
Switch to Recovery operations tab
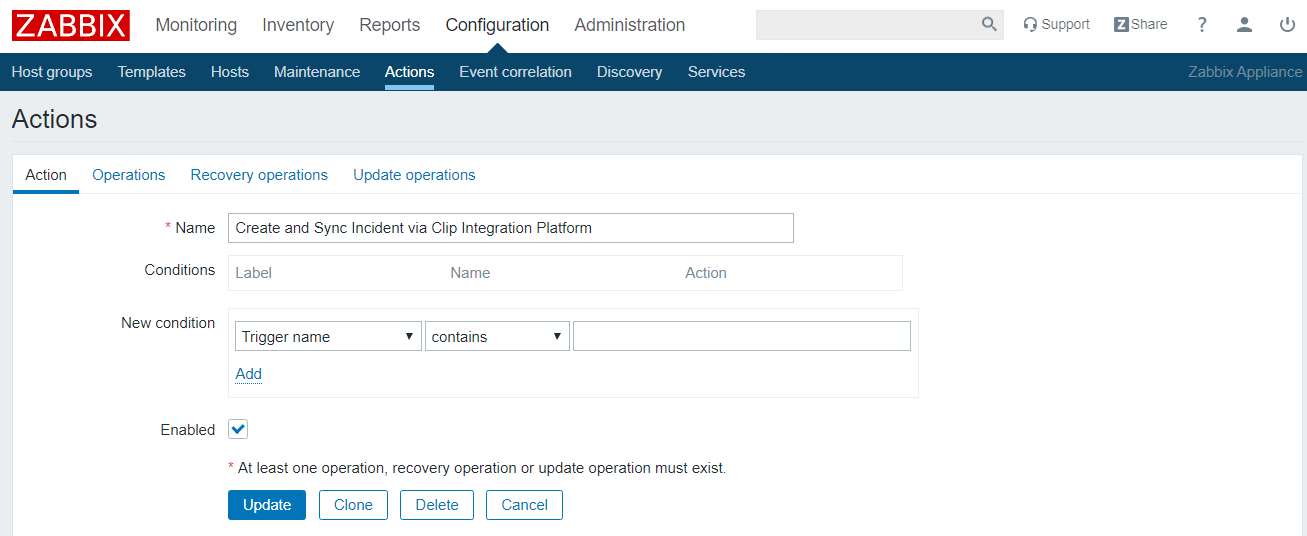[259, 175]
